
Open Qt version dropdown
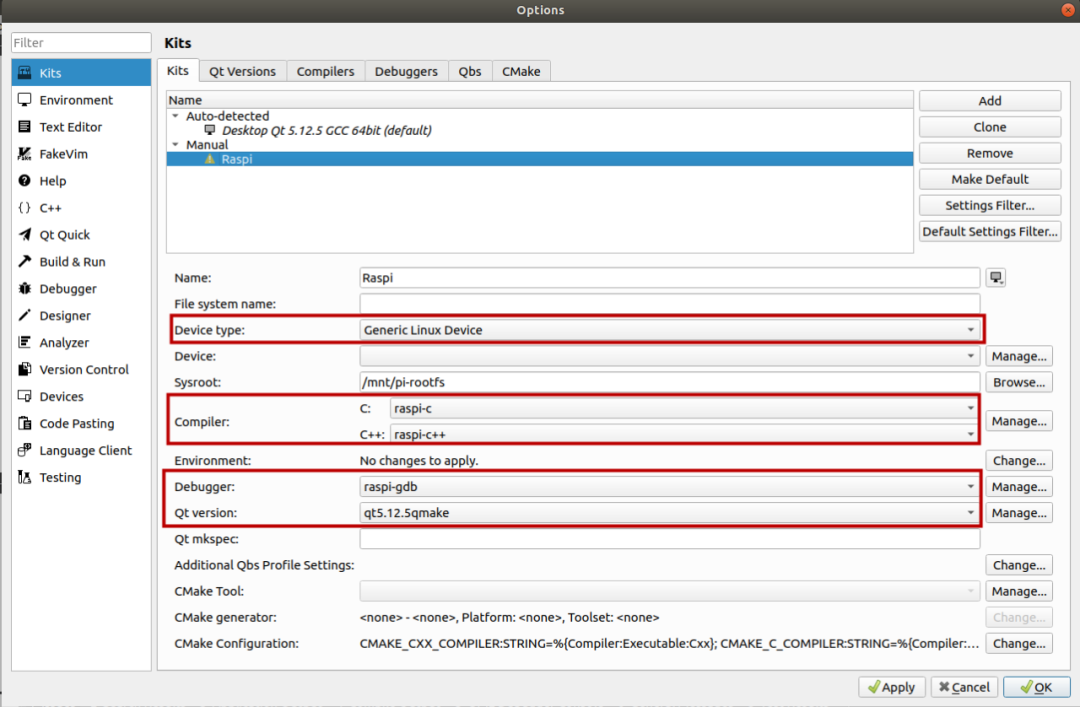click(669, 513)
